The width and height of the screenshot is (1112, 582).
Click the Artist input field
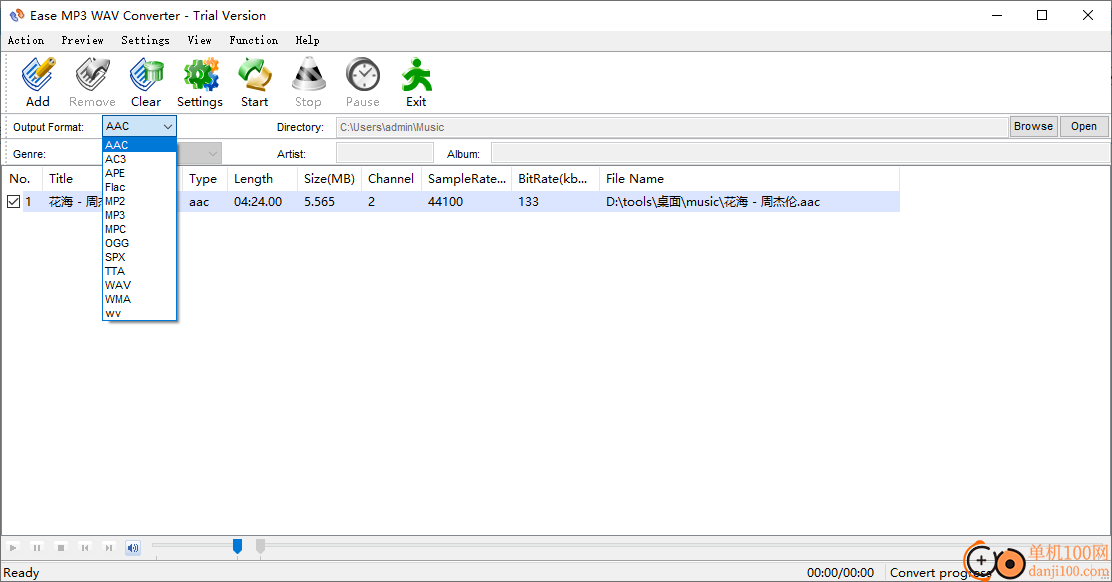click(384, 153)
